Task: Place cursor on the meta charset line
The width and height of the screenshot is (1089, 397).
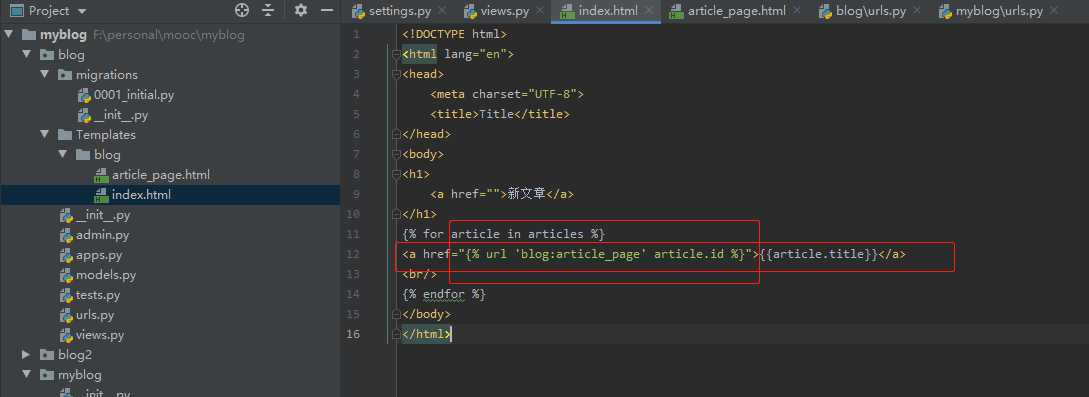Action: [x=507, y=94]
